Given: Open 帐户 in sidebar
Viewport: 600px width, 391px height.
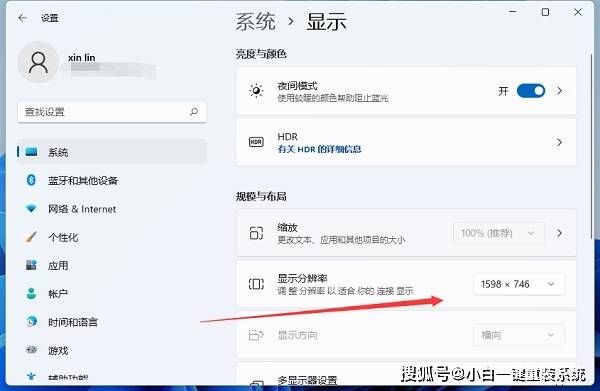Looking at the screenshot, I should tap(112, 294).
